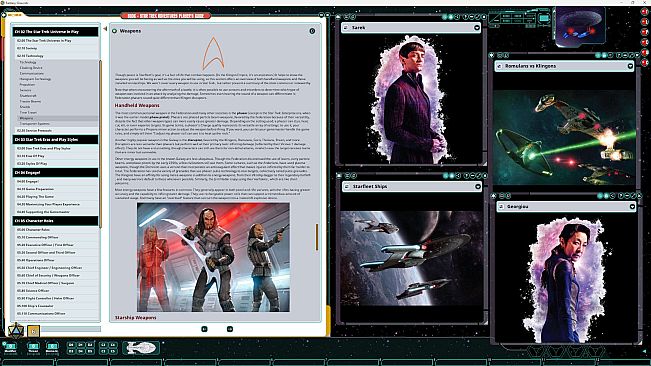Click the round icon right of Weapons heading
The image size is (651, 366).
point(312,31)
